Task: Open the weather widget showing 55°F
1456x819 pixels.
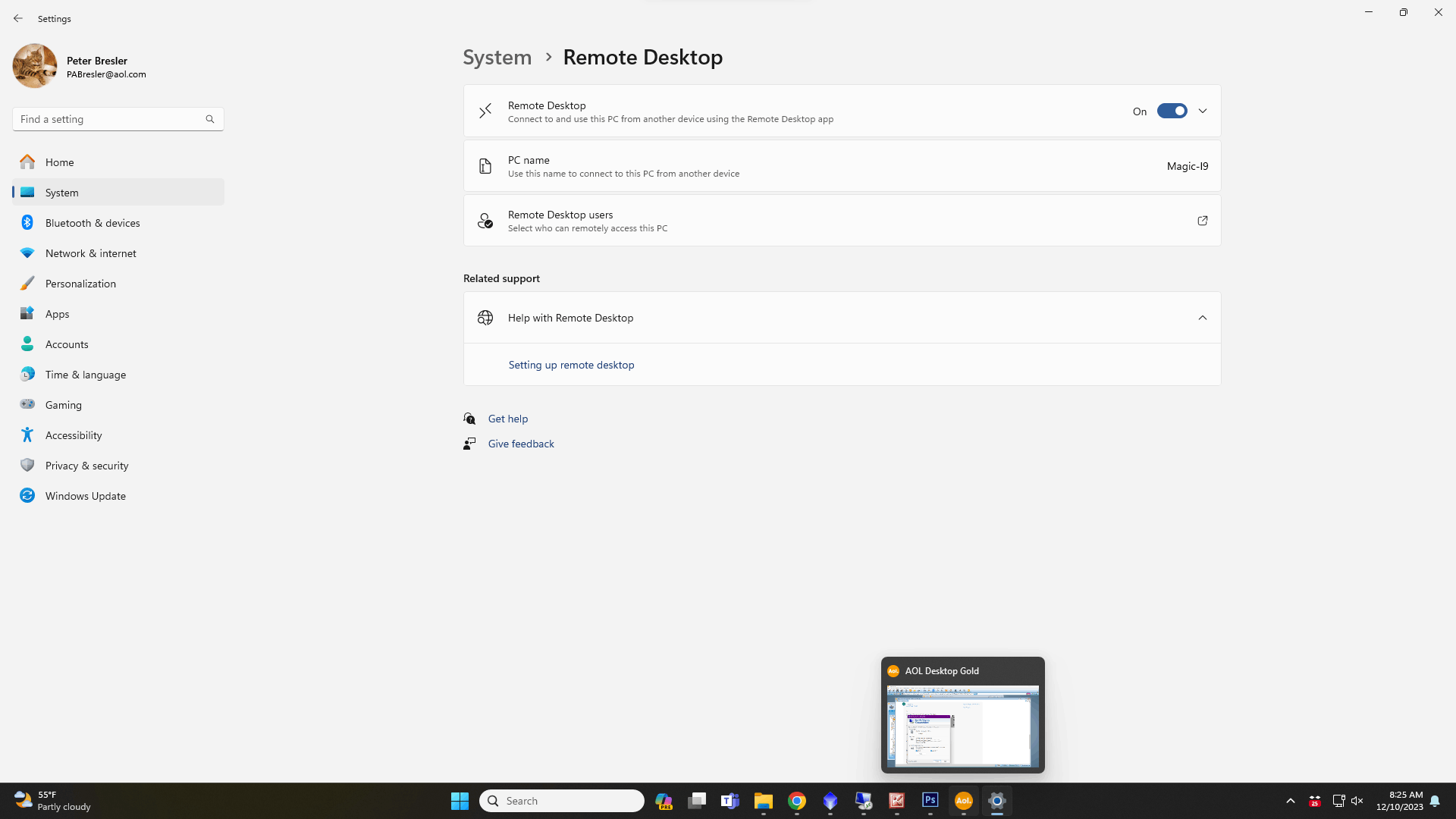Action: (53, 801)
